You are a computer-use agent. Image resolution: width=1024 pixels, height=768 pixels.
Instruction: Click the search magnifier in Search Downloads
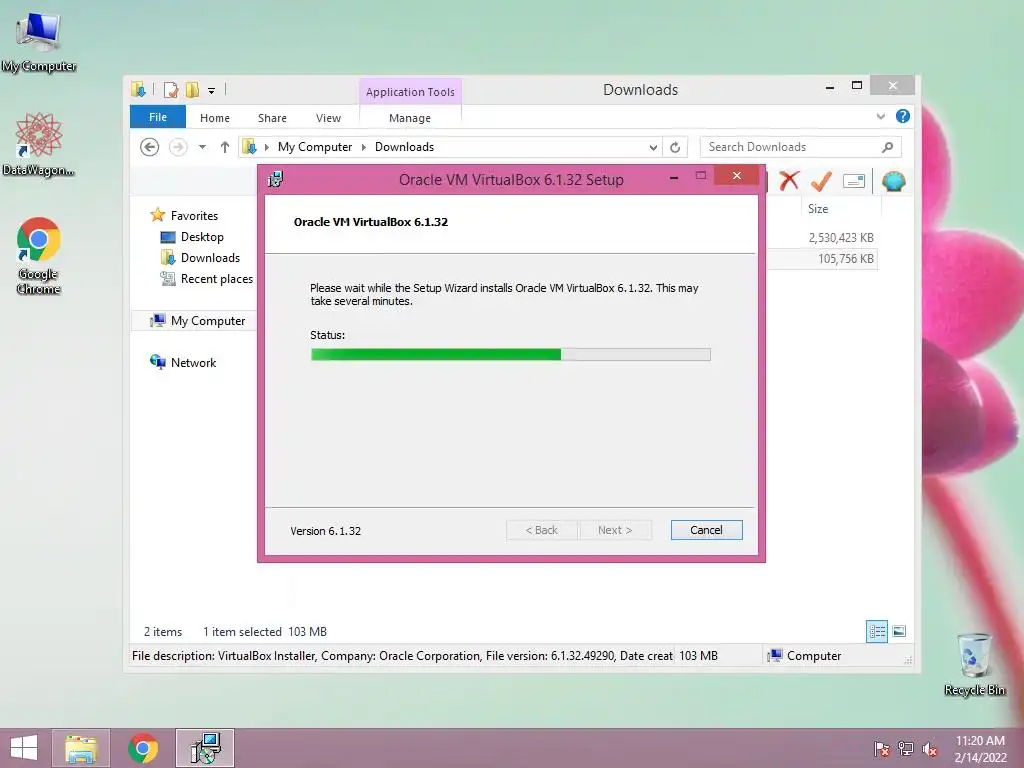[887, 148]
